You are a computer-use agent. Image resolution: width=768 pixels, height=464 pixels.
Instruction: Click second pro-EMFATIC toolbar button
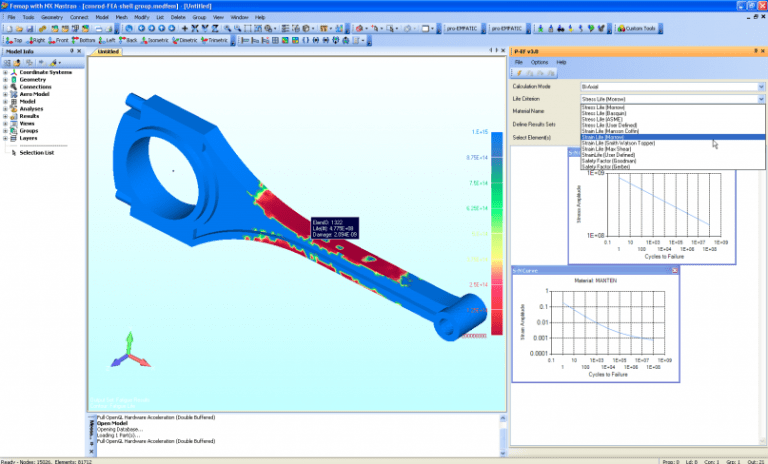click(x=507, y=28)
